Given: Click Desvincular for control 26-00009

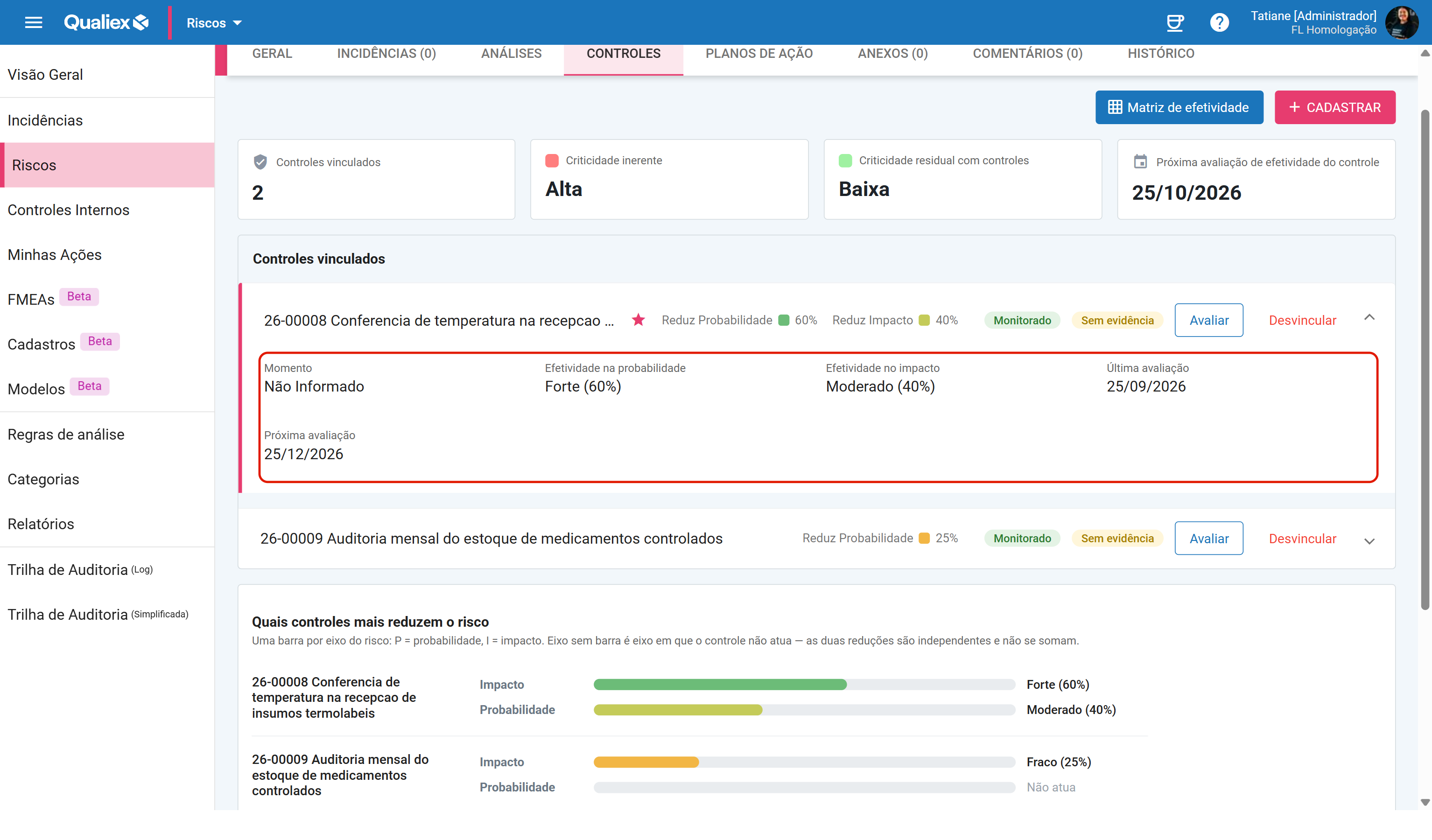Looking at the screenshot, I should tap(1302, 538).
